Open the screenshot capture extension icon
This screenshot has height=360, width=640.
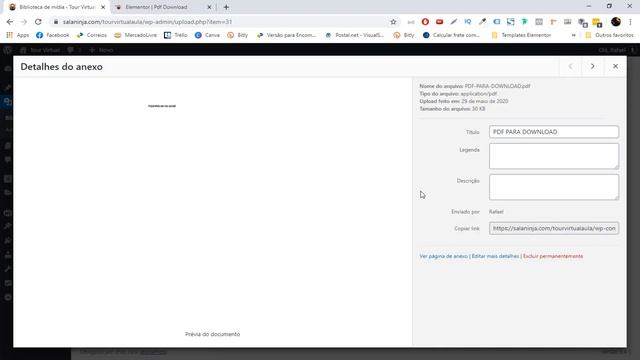tap(511, 22)
